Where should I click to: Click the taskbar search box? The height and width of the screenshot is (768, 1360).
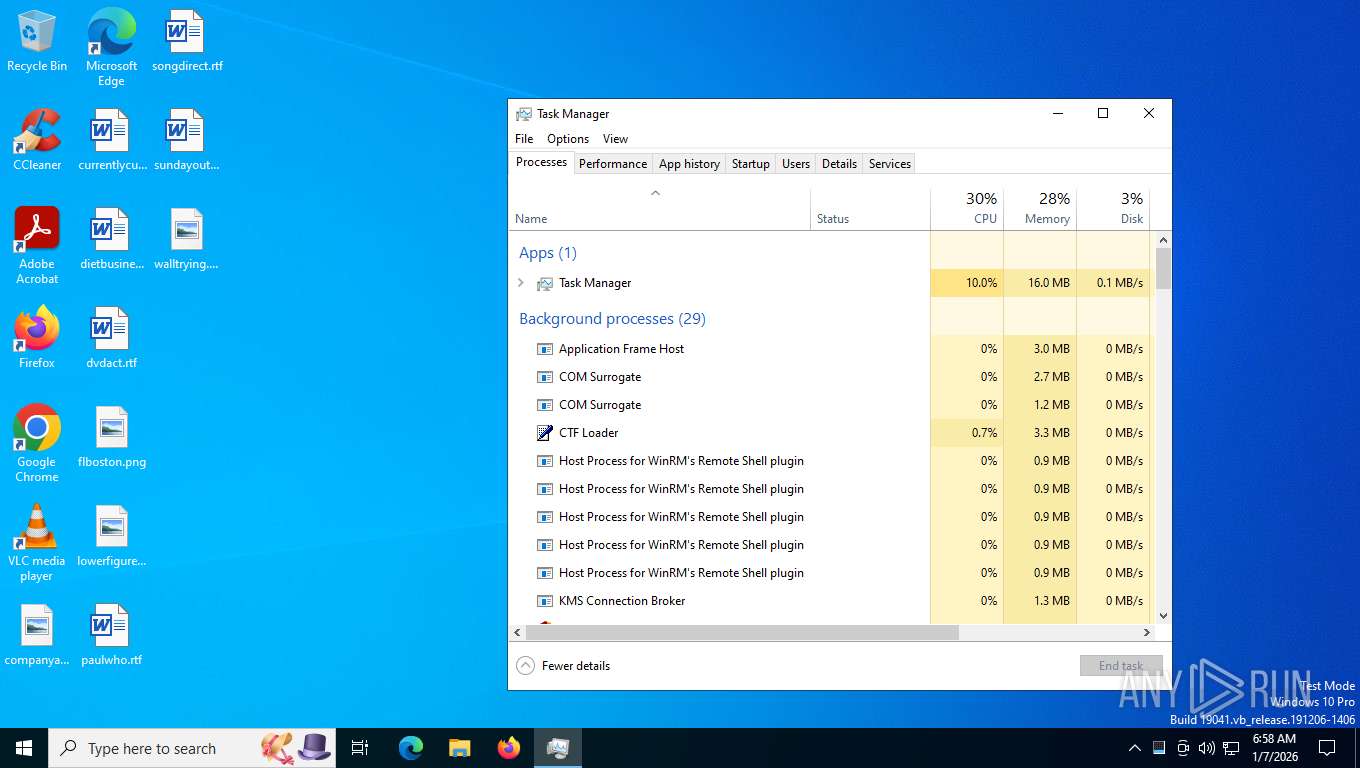coord(192,748)
